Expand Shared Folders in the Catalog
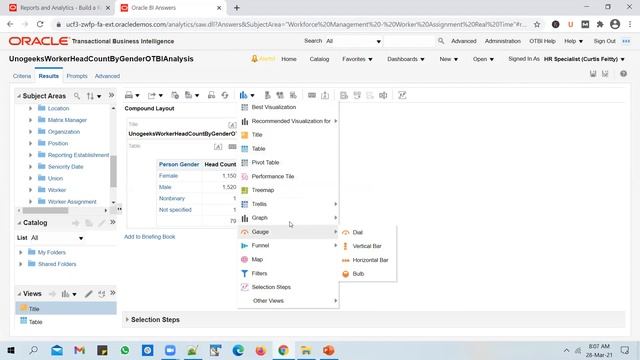Screen dimensions: 640x360 [21, 264]
